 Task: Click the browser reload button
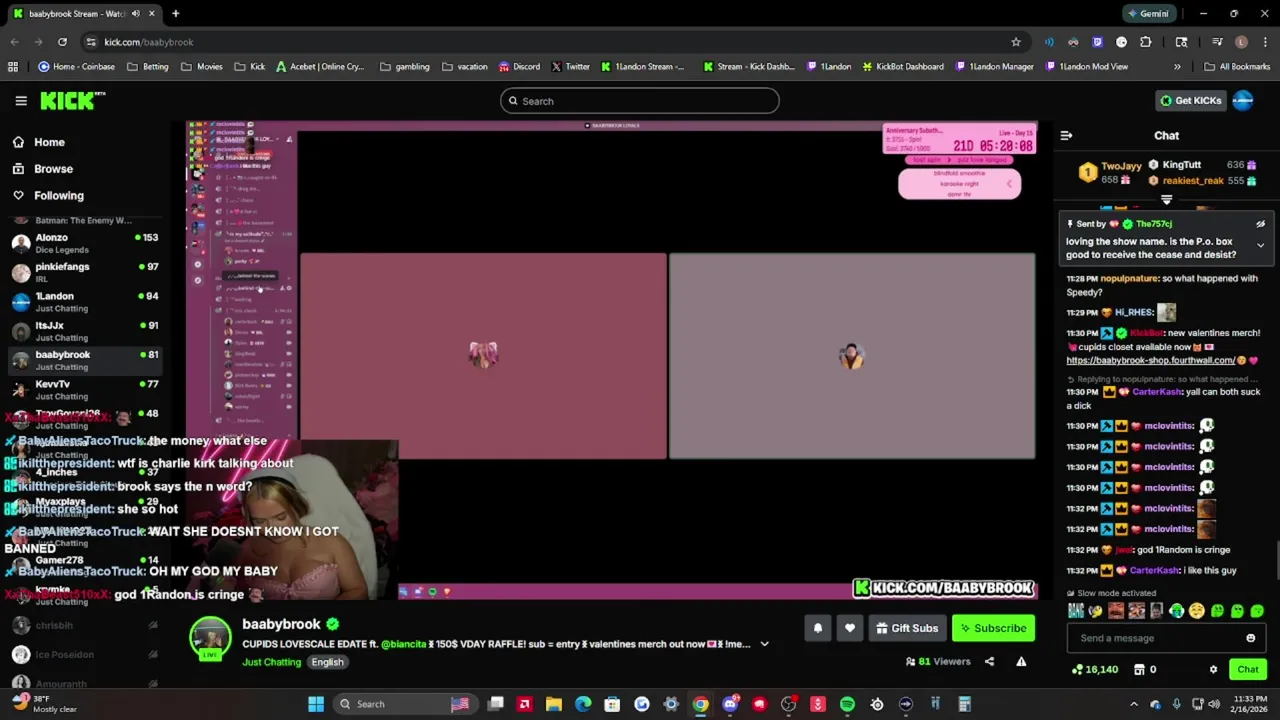[x=62, y=42]
